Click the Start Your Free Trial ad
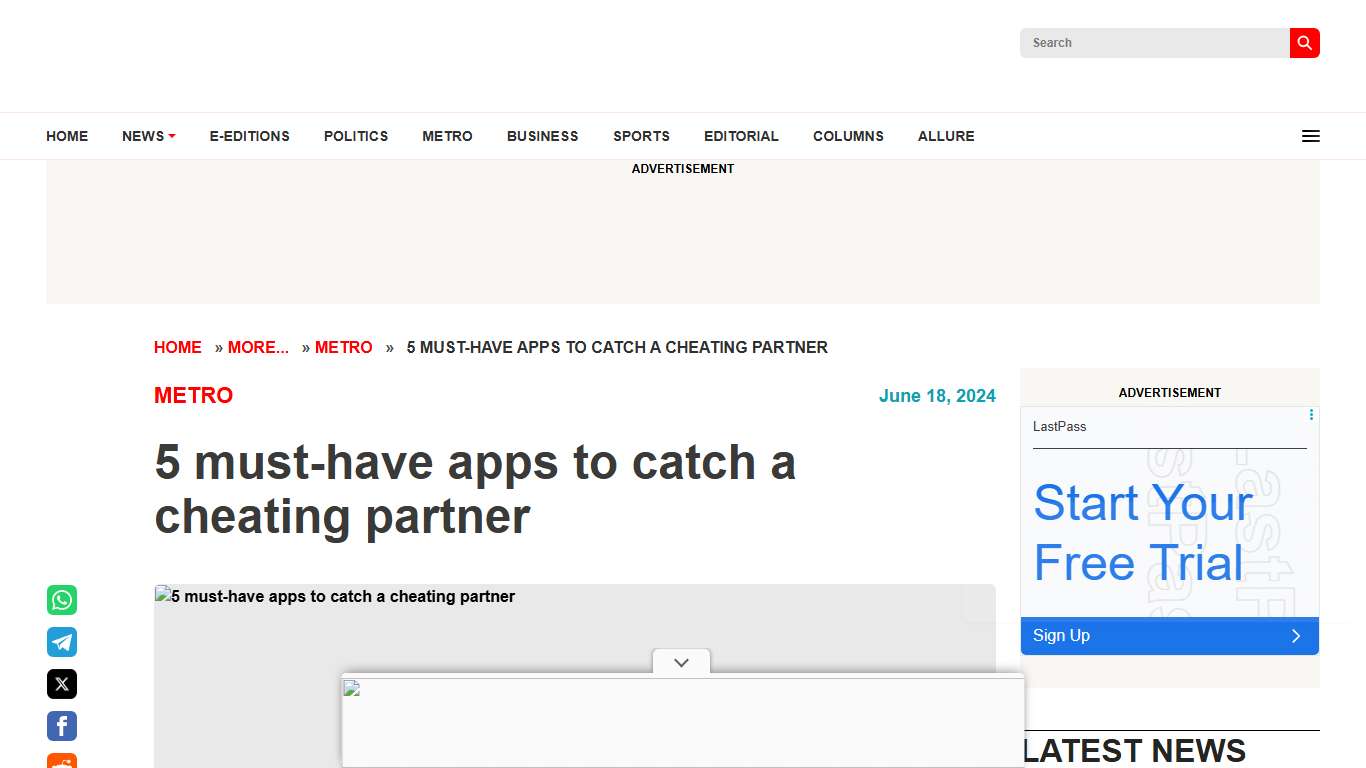 [x=1143, y=532]
